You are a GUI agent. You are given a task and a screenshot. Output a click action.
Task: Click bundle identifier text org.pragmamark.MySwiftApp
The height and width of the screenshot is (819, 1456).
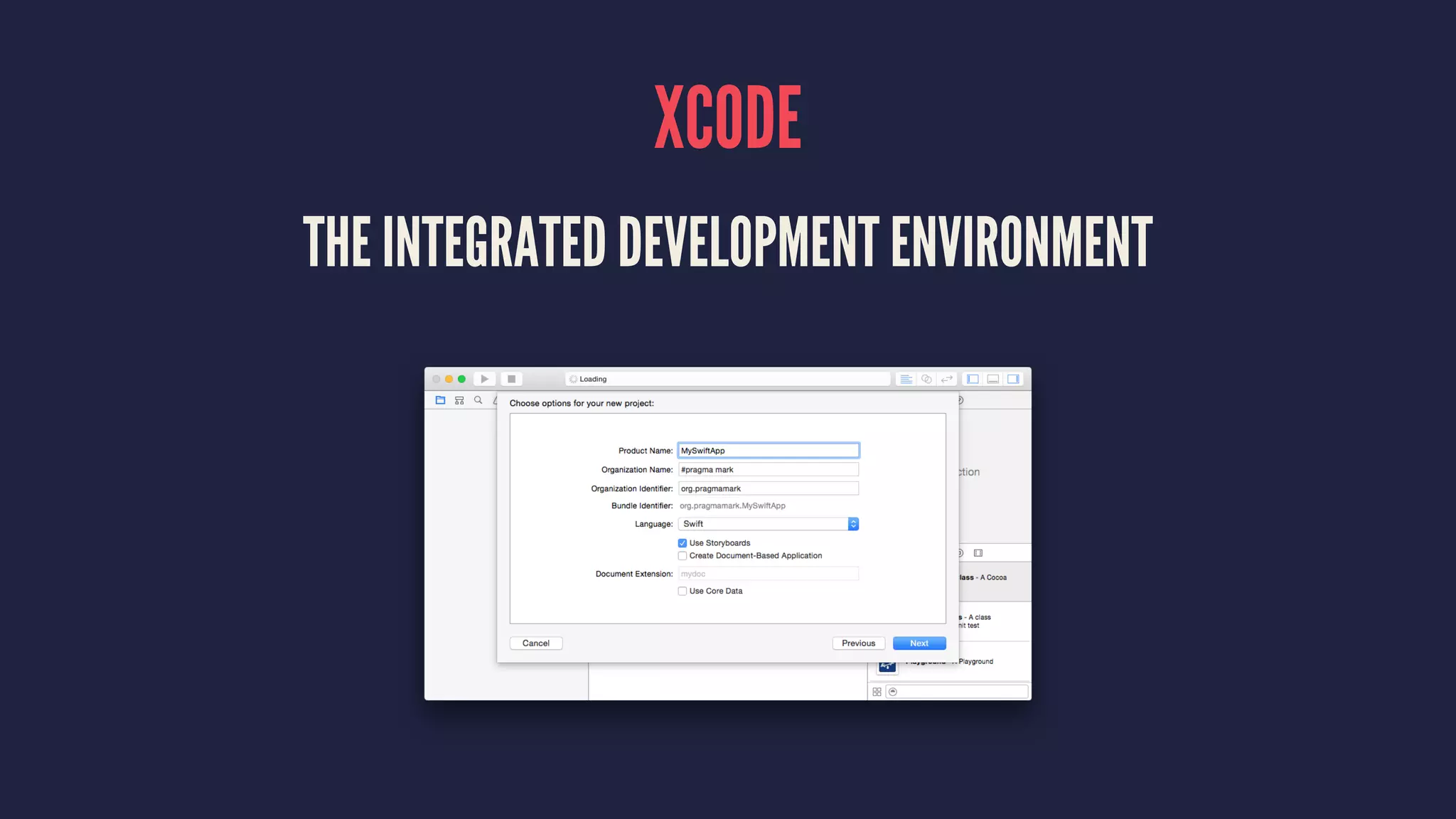[732, 506]
